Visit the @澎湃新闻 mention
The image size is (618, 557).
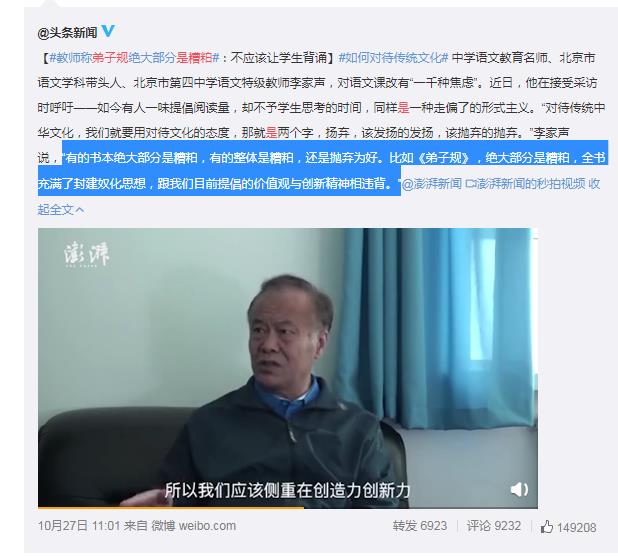pyautogui.click(x=432, y=183)
